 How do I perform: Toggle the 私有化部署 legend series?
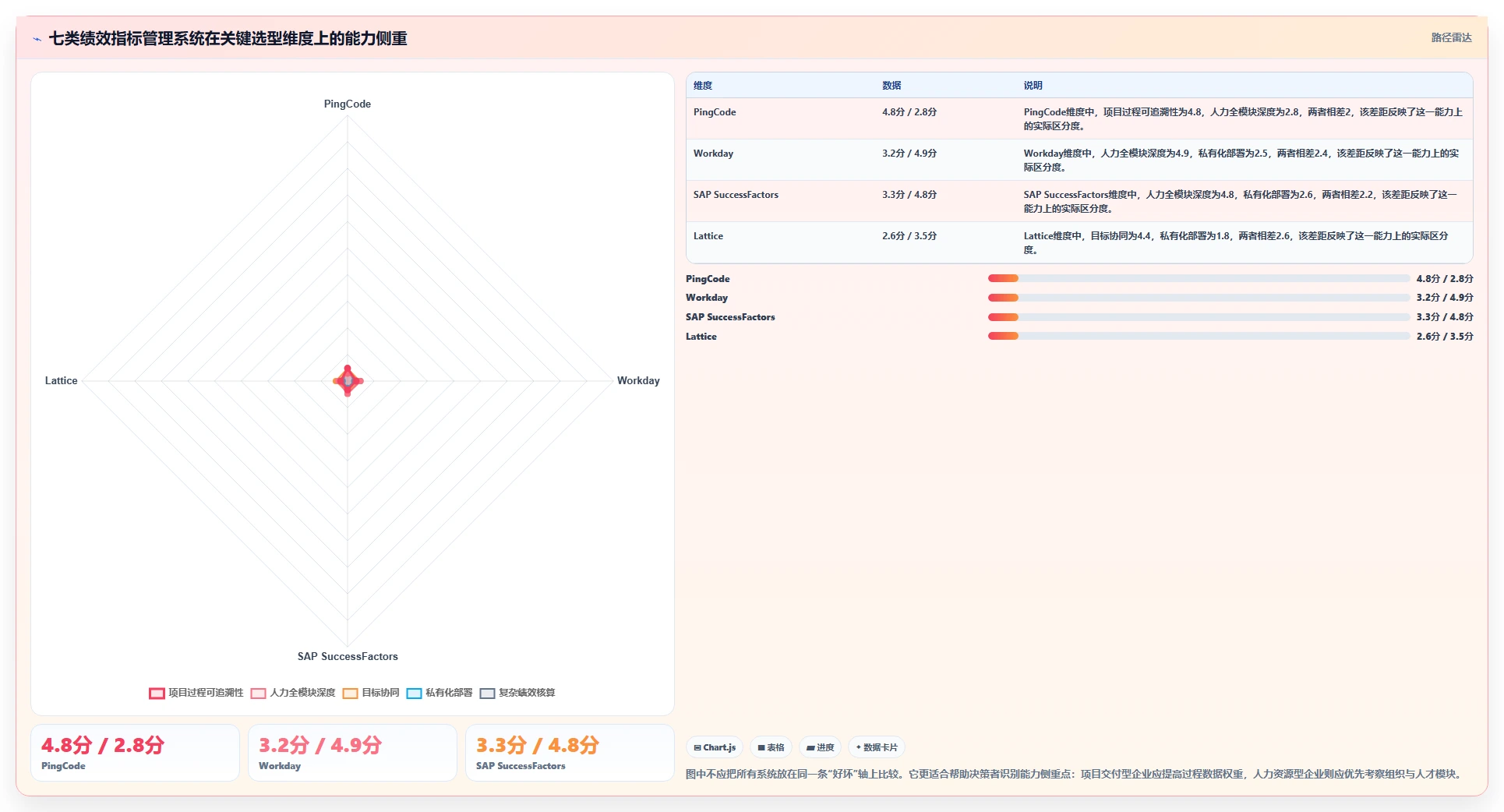(x=440, y=693)
